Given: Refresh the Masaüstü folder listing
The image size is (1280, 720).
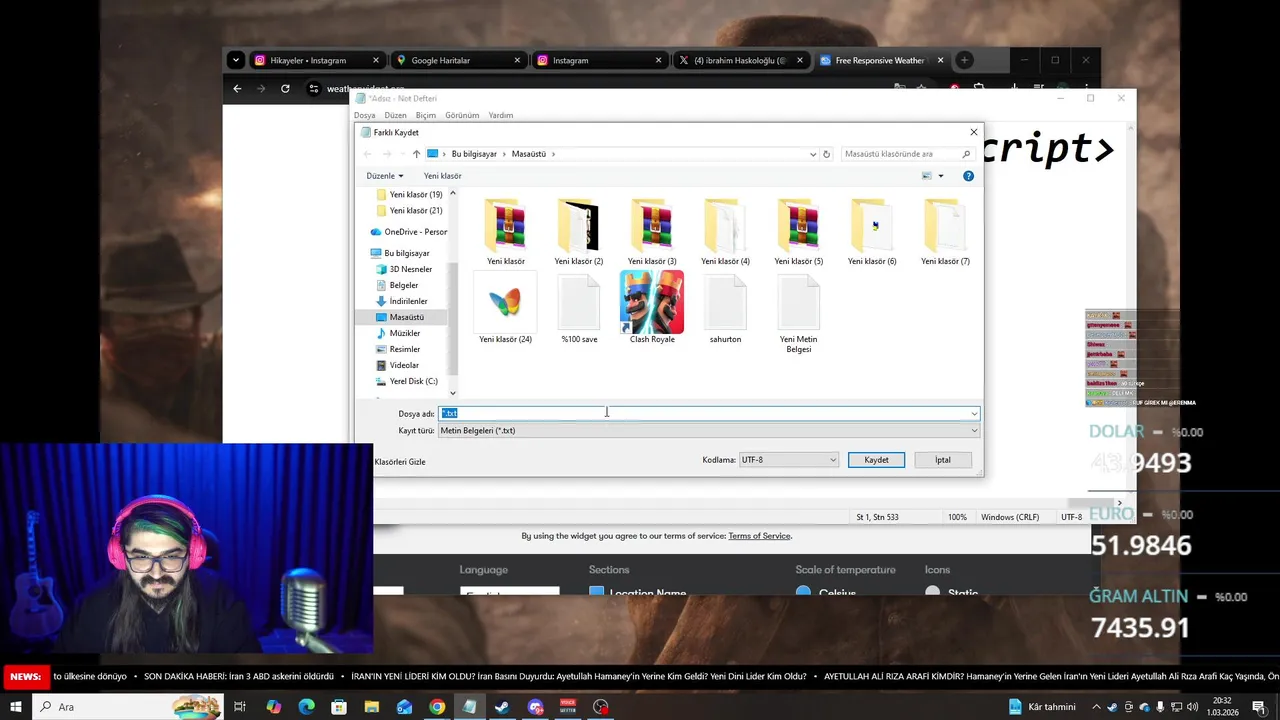Looking at the screenshot, I should [x=826, y=154].
